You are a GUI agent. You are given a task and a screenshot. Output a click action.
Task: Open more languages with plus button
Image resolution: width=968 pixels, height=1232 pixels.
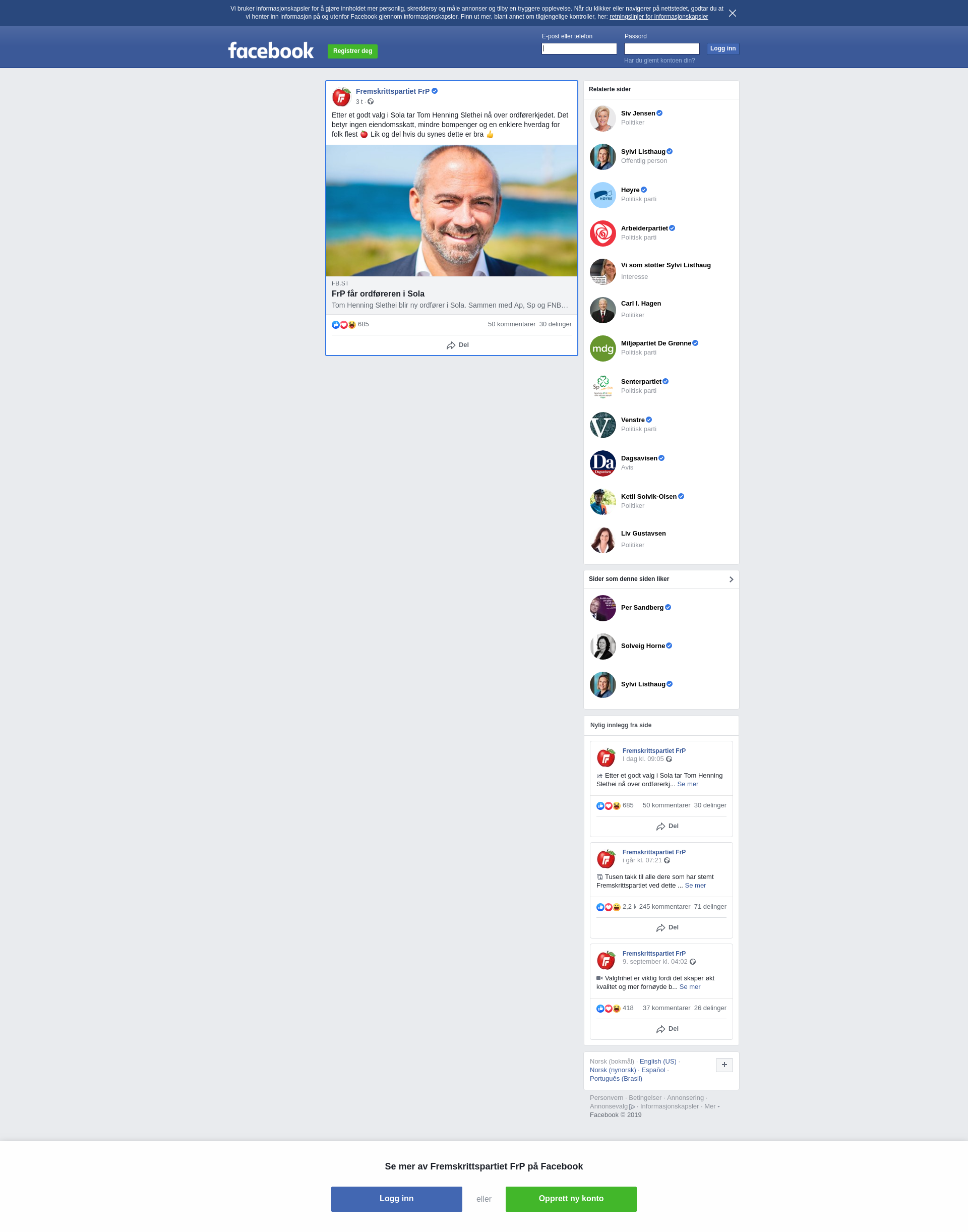point(724,1065)
